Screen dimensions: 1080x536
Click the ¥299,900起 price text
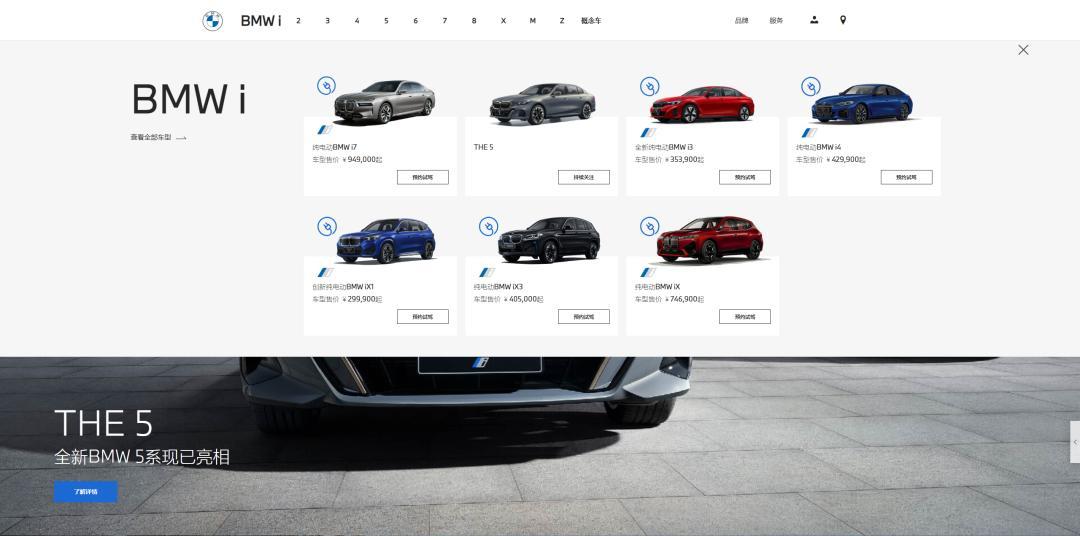coord(362,300)
